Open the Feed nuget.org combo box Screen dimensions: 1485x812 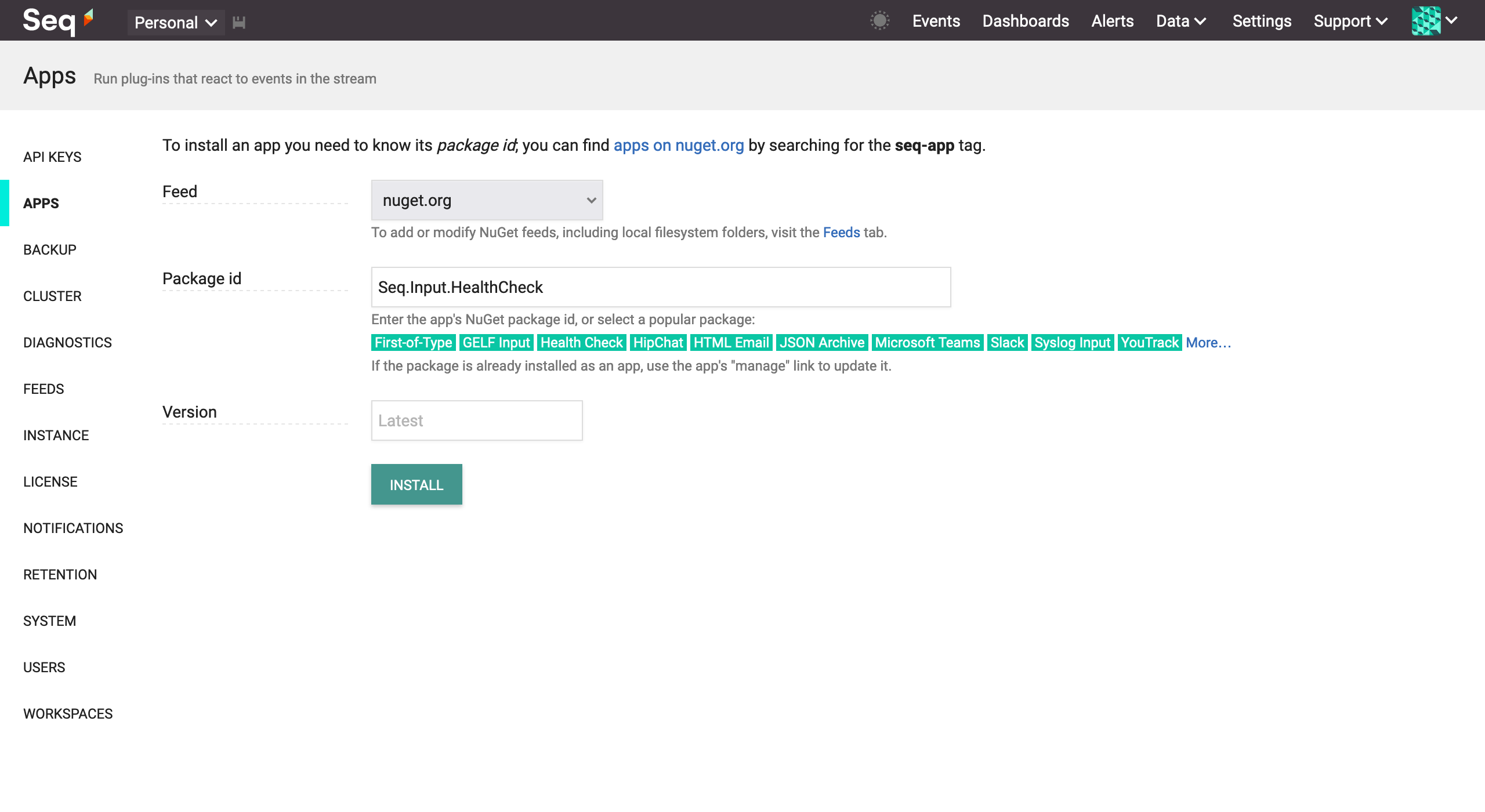[487, 200]
